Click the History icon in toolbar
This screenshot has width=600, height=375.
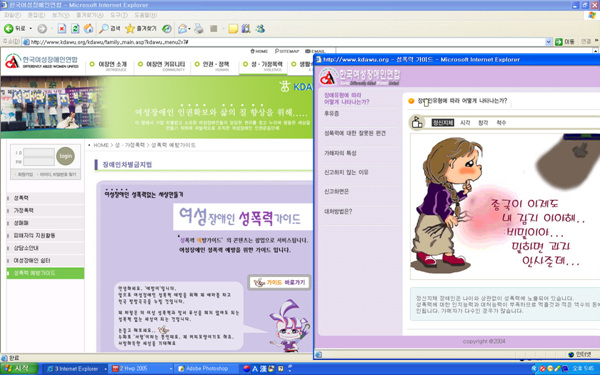(167, 29)
